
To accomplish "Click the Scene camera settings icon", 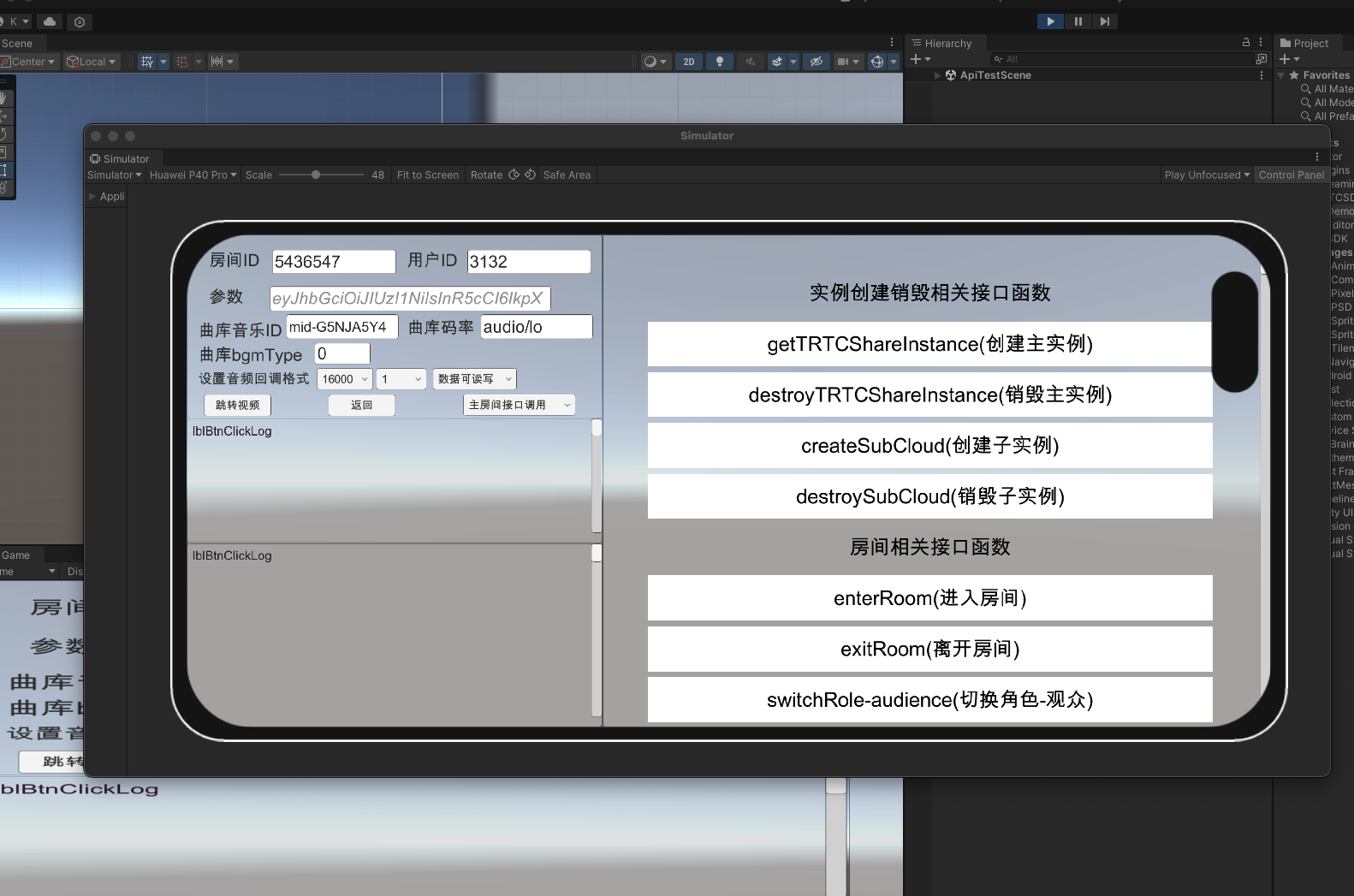I will coord(843,62).
